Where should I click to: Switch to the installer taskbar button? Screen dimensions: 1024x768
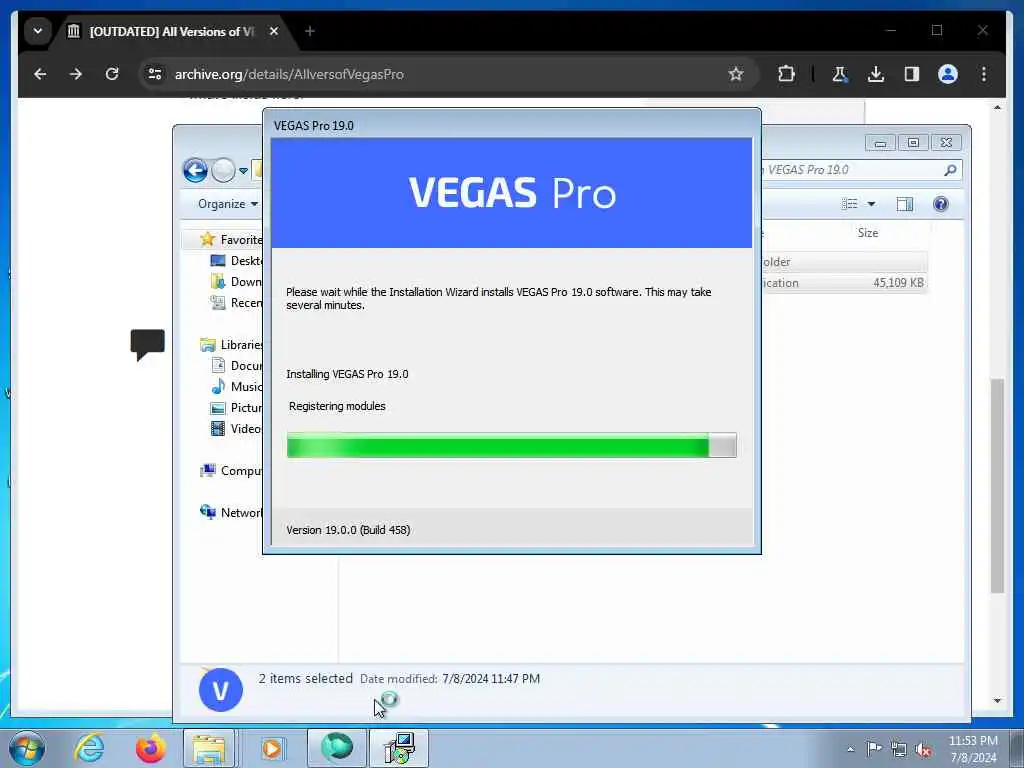point(399,748)
